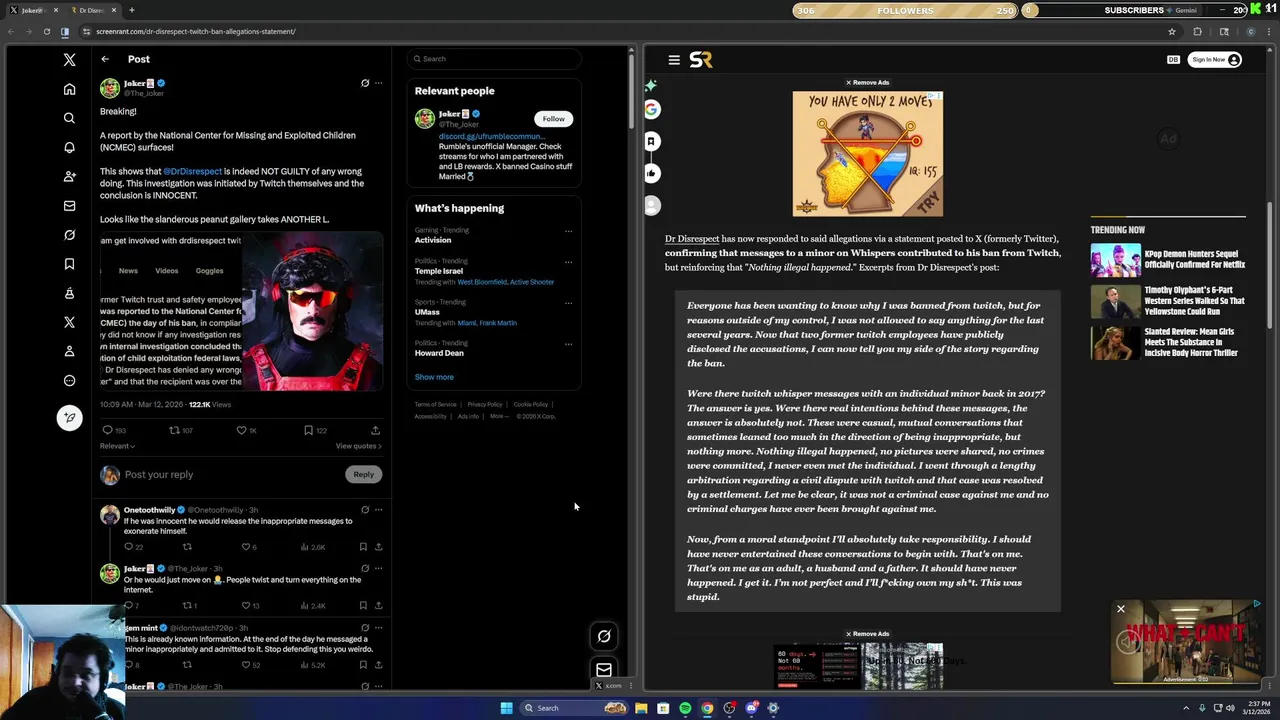Open more options on main post

378,83
